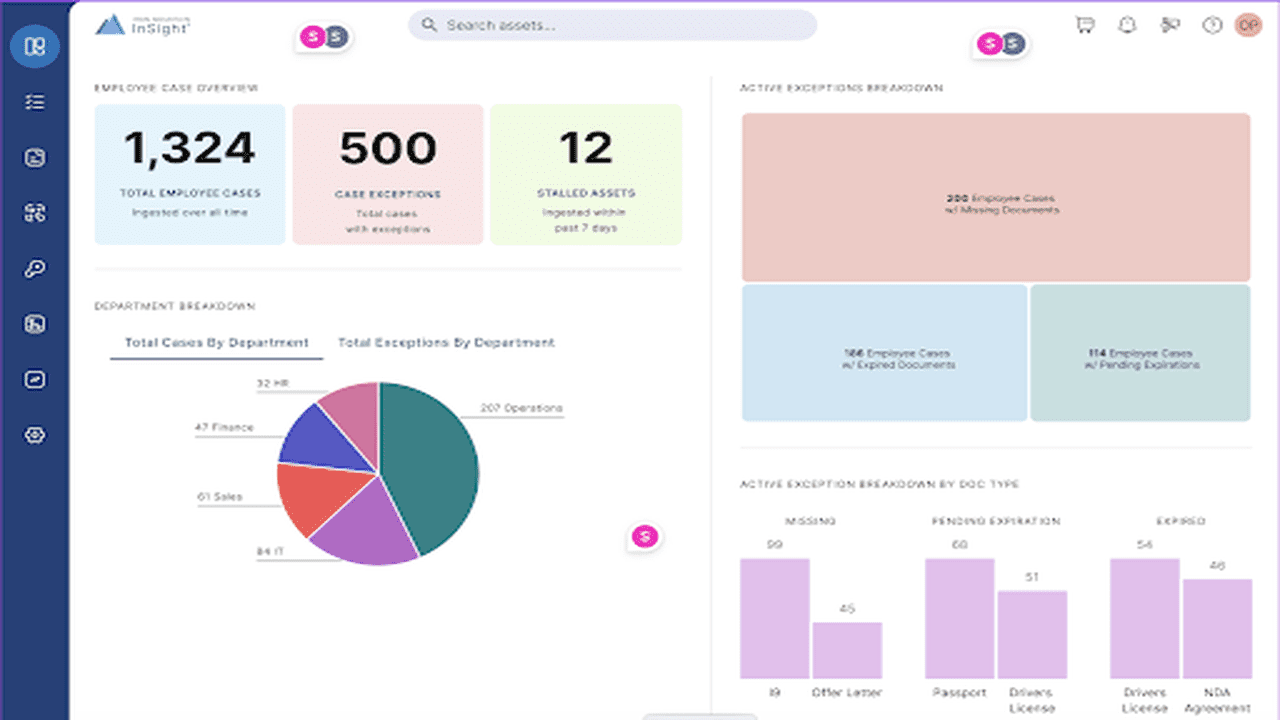Open the trend analytics icon in sidebar
The height and width of the screenshot is (720, 1280).
(x=35, y=380)
